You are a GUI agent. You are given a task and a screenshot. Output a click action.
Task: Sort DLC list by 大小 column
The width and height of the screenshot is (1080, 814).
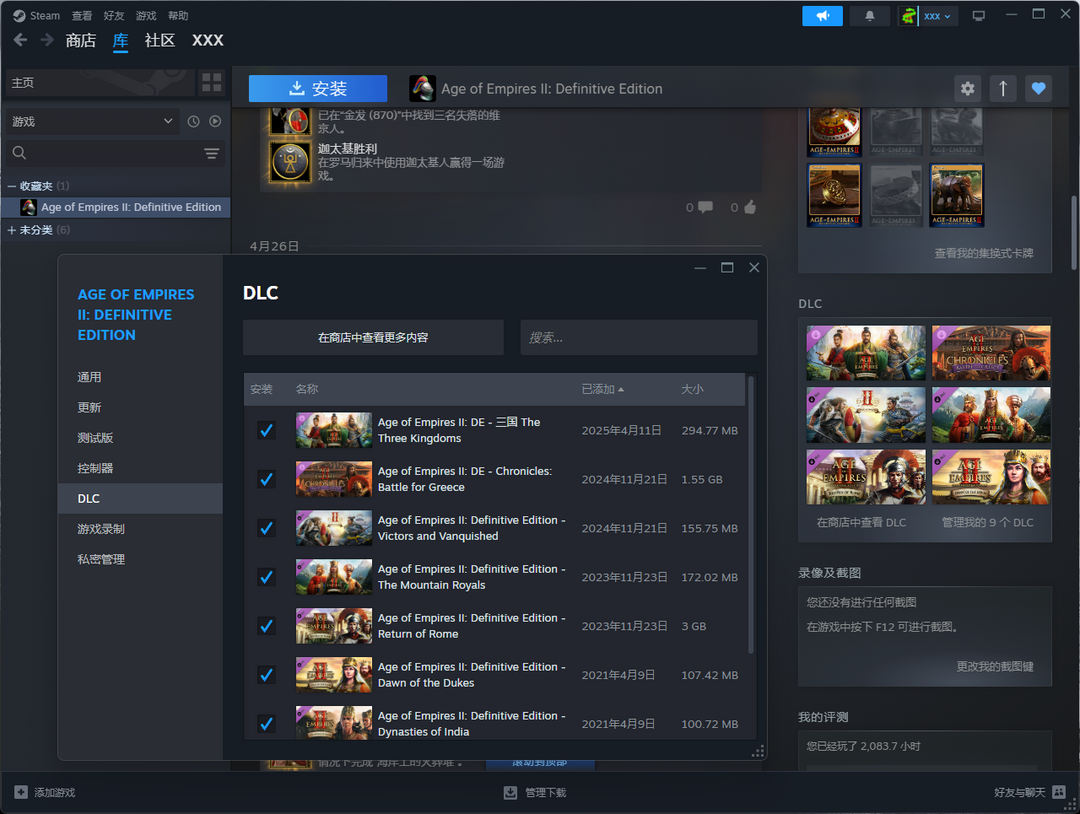pos(692,389)
